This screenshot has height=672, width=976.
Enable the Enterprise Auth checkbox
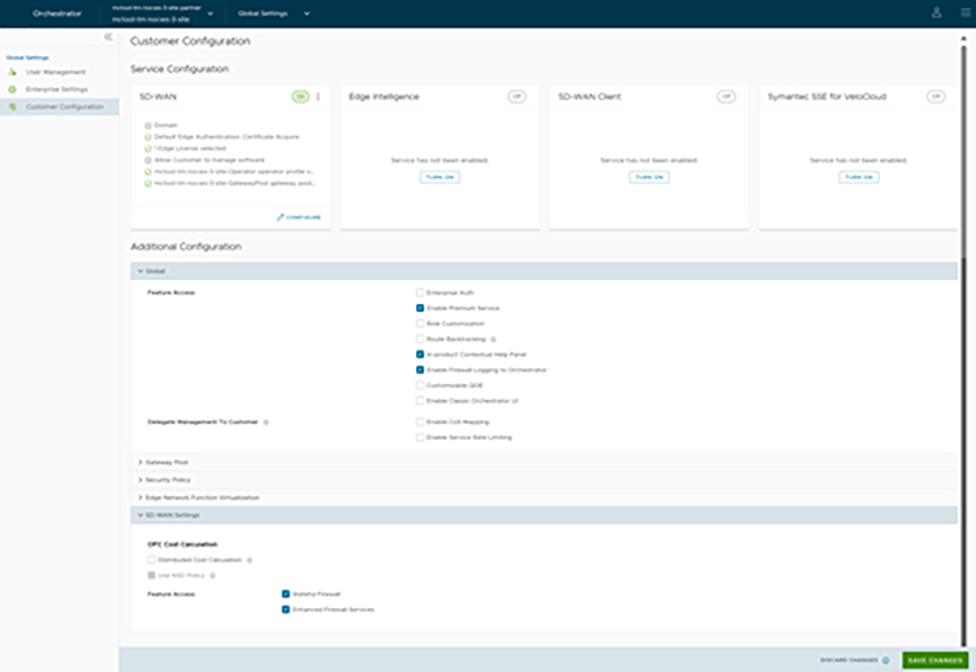coord(421,292)
